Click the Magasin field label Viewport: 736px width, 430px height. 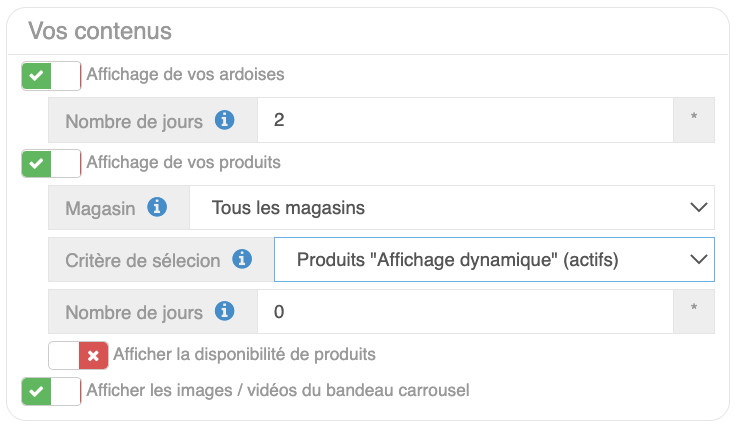100,208
